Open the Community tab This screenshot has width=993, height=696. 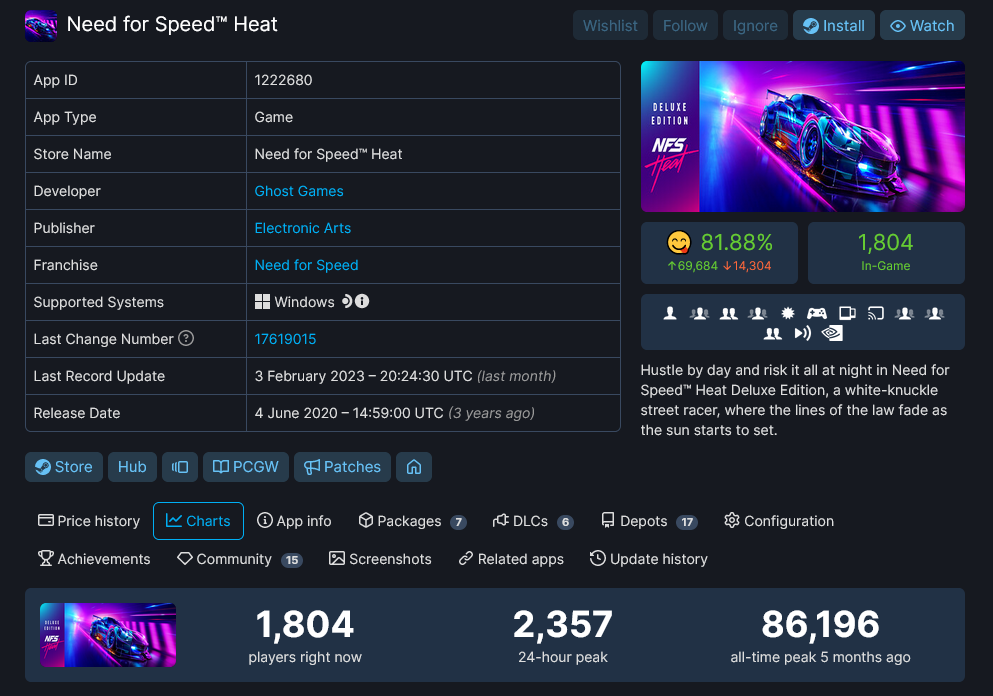239,559
